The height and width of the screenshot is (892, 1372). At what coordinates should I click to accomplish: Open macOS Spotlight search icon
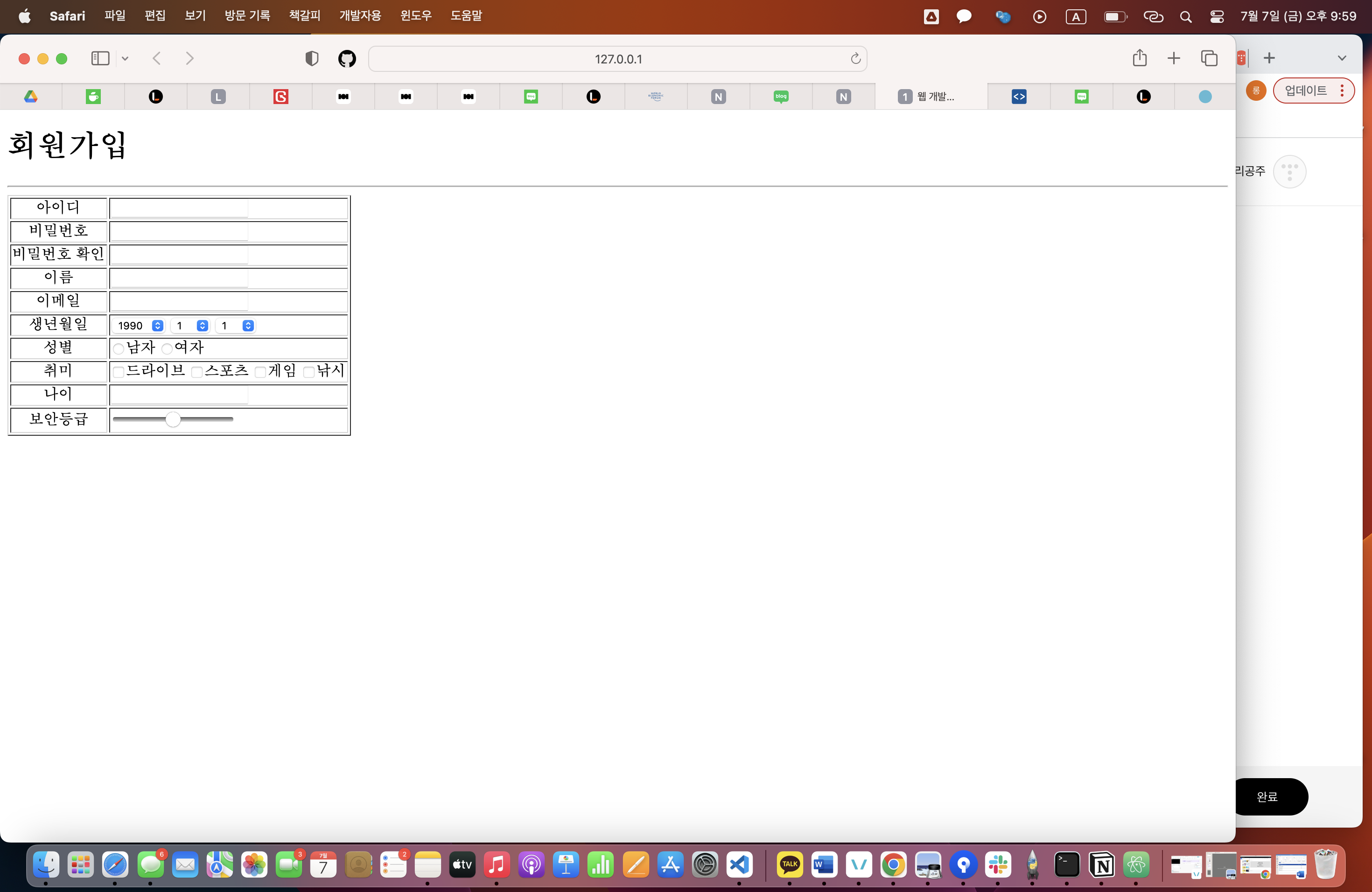click(x=1185, y=17)
